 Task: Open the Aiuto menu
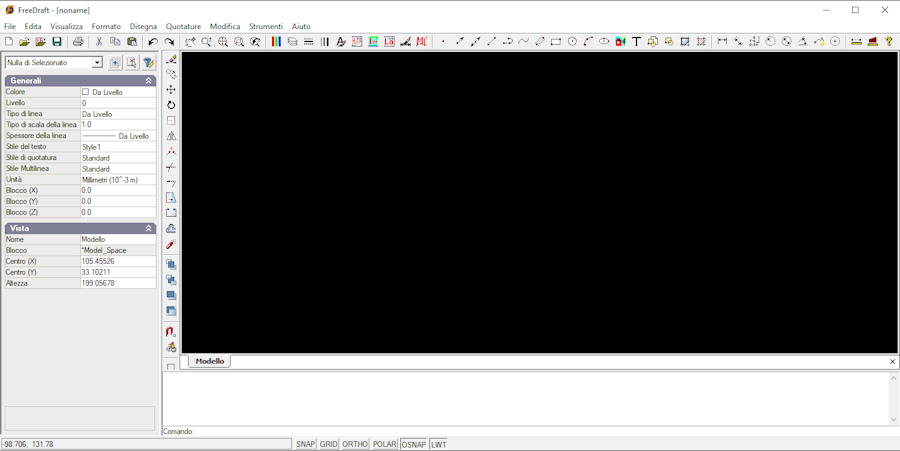(301, 26)
